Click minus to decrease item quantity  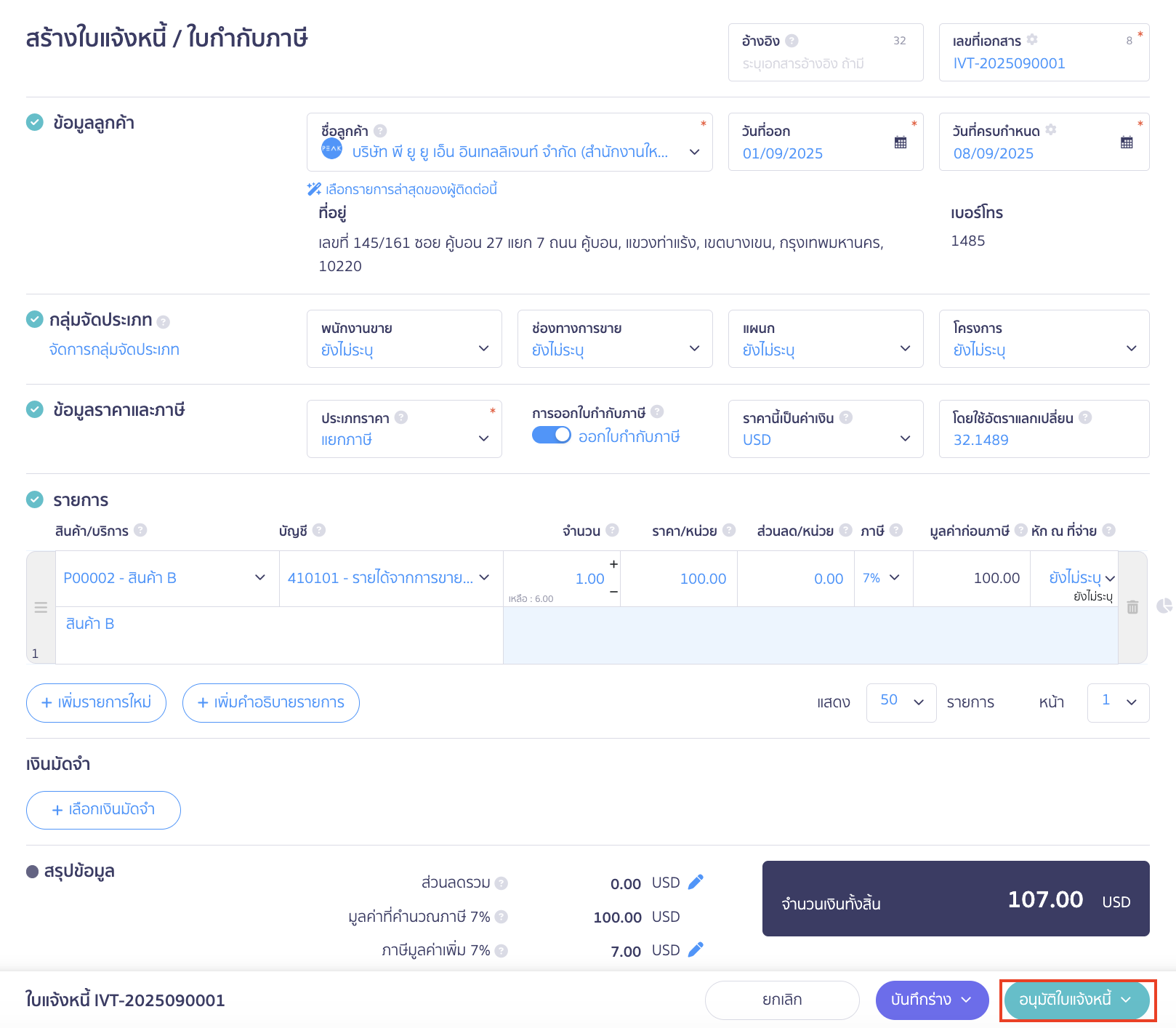[x=613, y=592]
